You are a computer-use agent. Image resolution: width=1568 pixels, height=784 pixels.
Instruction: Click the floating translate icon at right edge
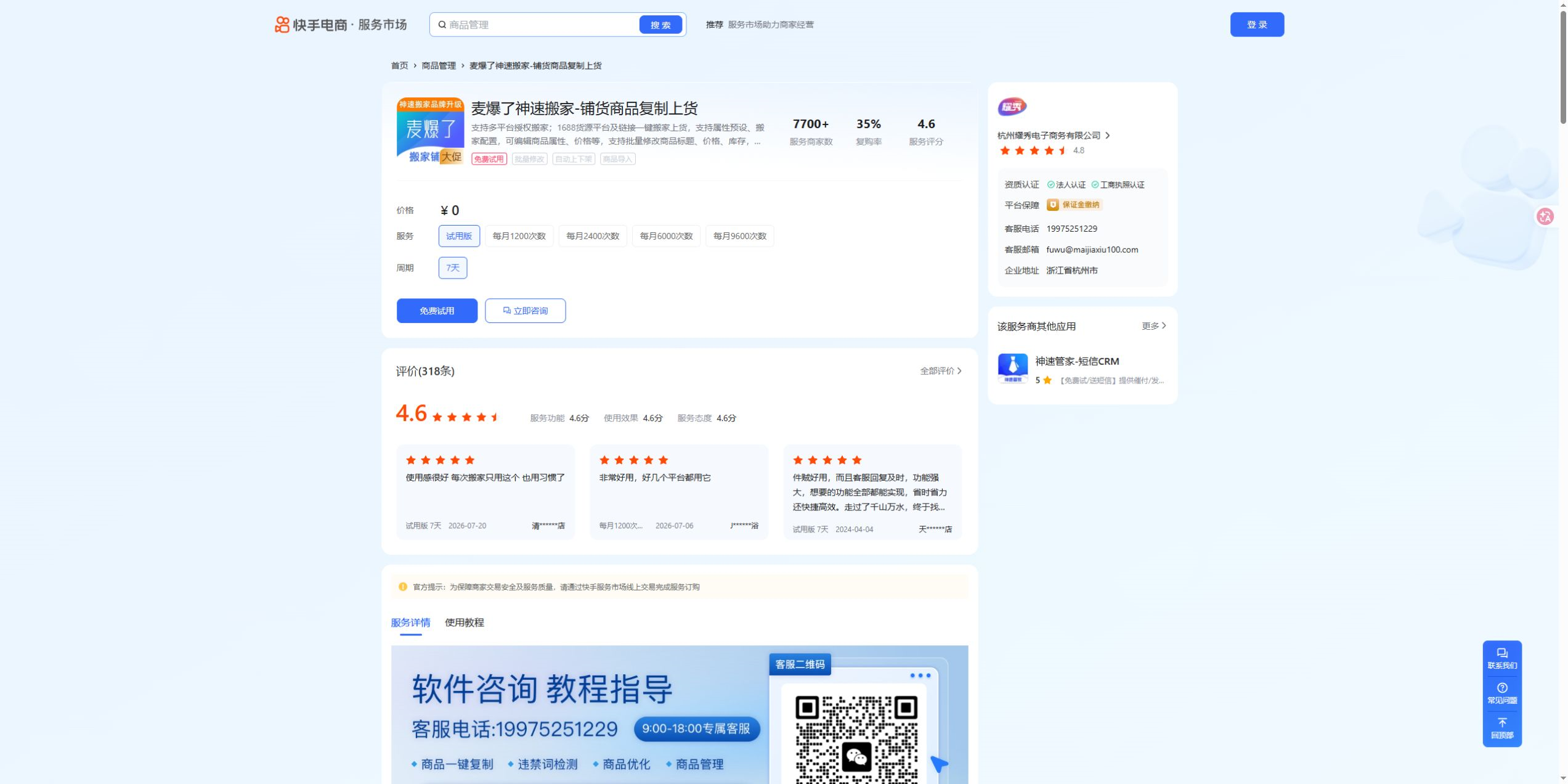pos(1545,216)
